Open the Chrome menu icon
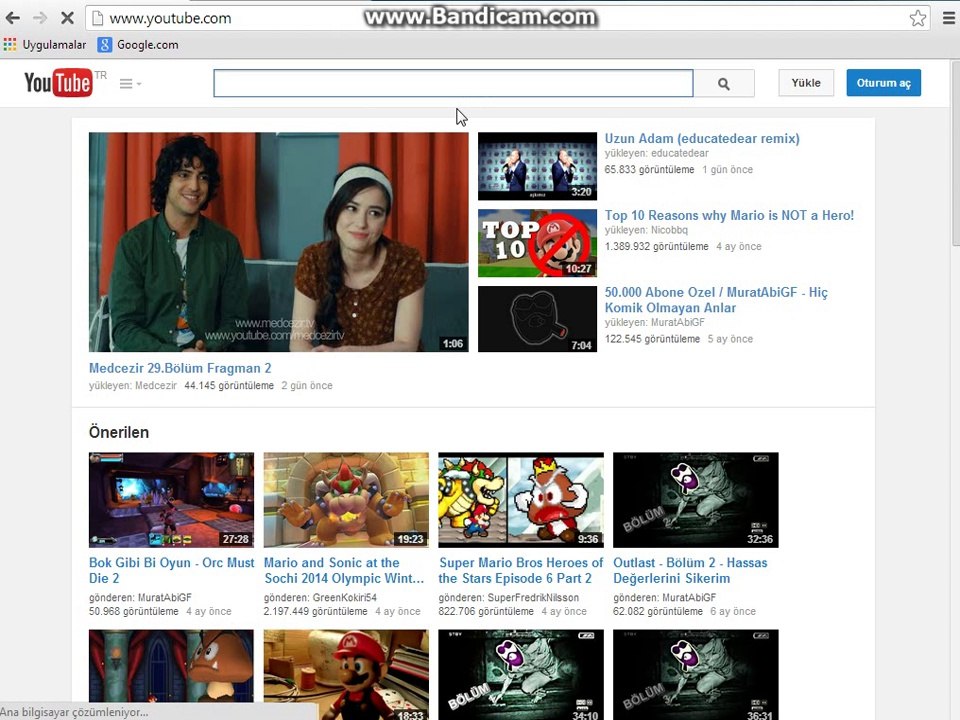This screenshot has height=720, width=960. pos(948,18)
